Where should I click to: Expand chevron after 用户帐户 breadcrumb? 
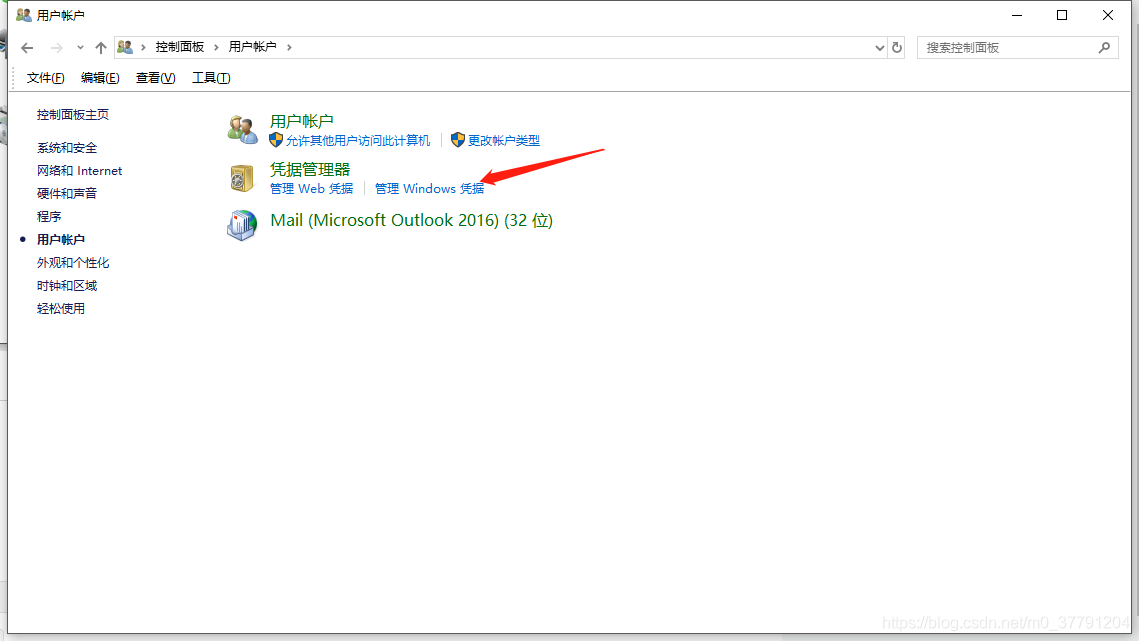[x=289, y=47]
